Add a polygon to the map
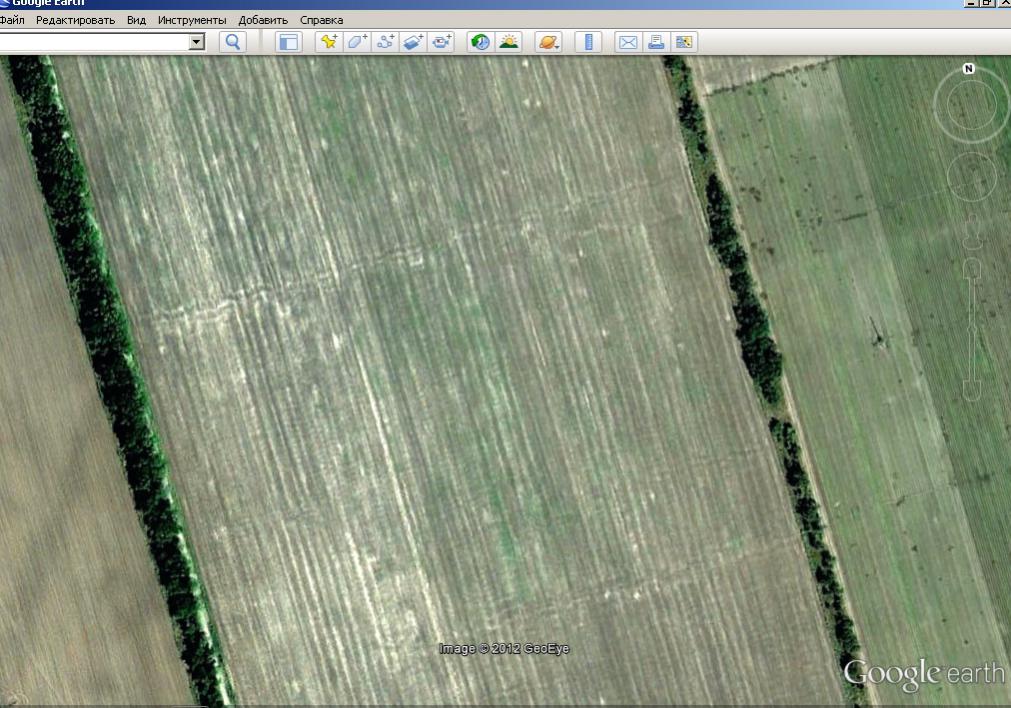Screen dimensions: 1011x708 [x=357, y=42]
